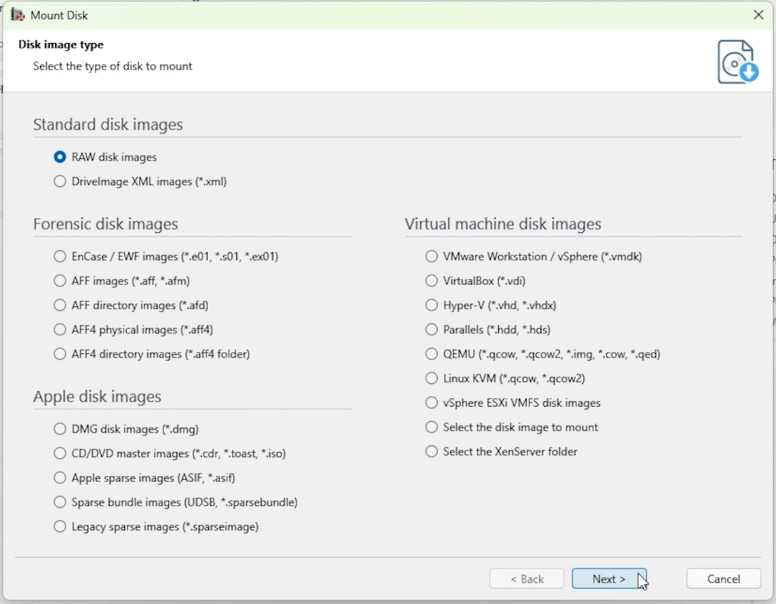Click the disk image download icon in header

[x=738, y=62]
